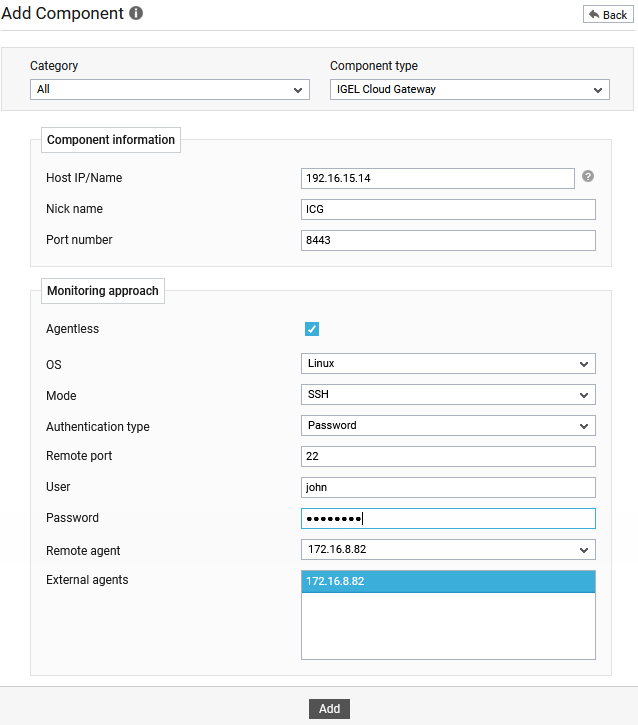This screenshot has height=725, width=638.
Task: Open the OS dropdown showing Linux
Action: pos(448,363)
